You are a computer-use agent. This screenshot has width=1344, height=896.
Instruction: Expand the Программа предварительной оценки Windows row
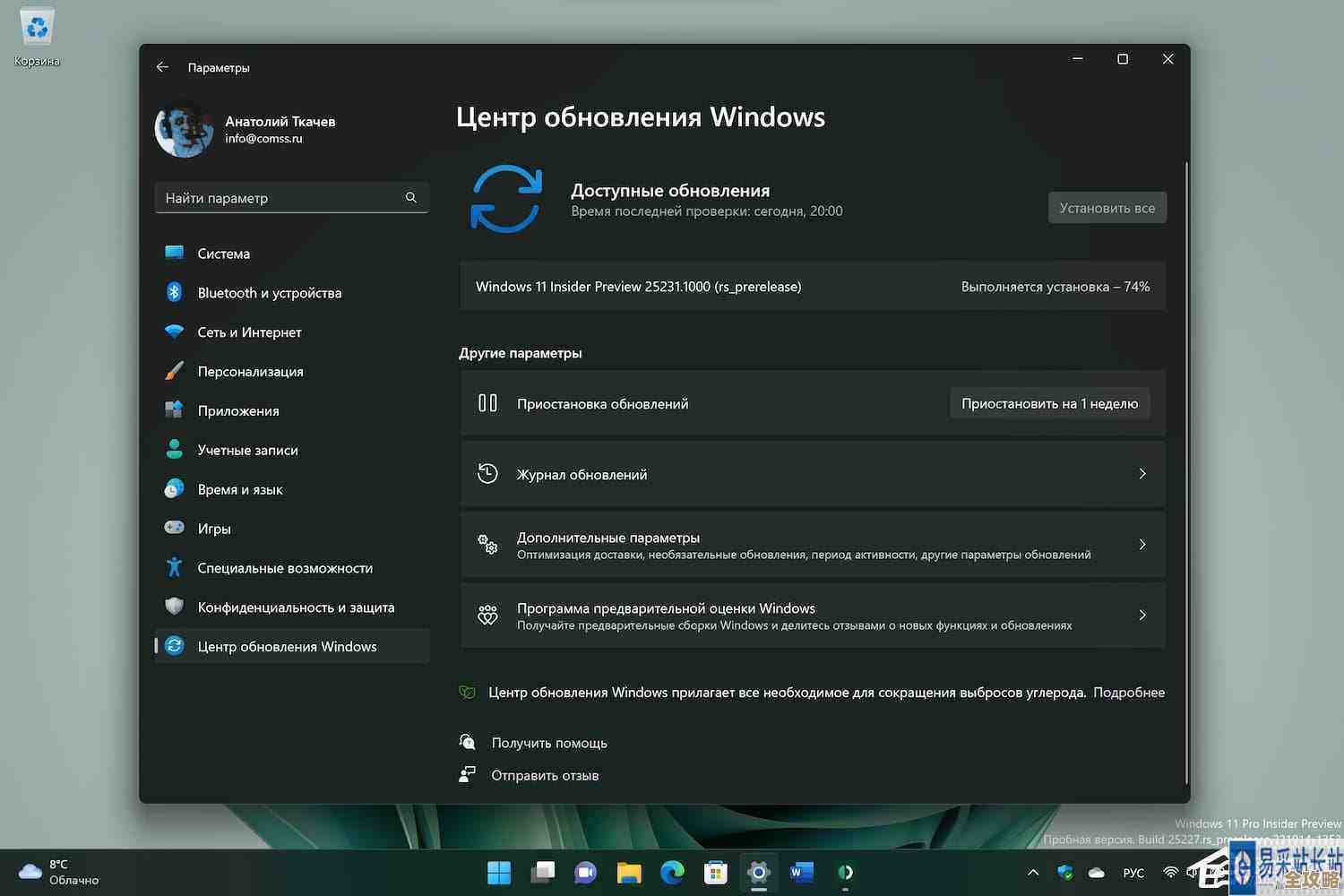[x=1142, y=616]
